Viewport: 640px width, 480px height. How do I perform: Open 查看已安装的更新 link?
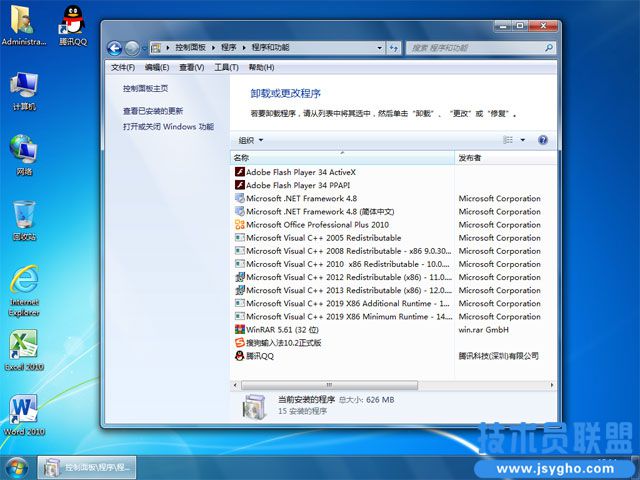coord(153,111)
